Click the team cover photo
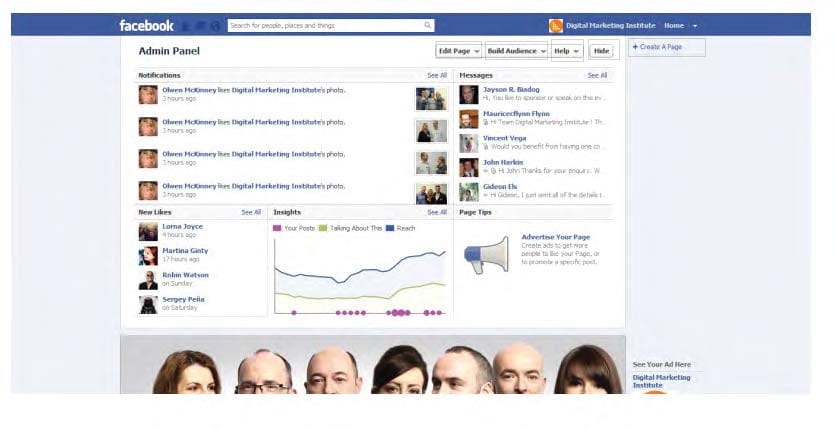 click(x=373, y=364)
